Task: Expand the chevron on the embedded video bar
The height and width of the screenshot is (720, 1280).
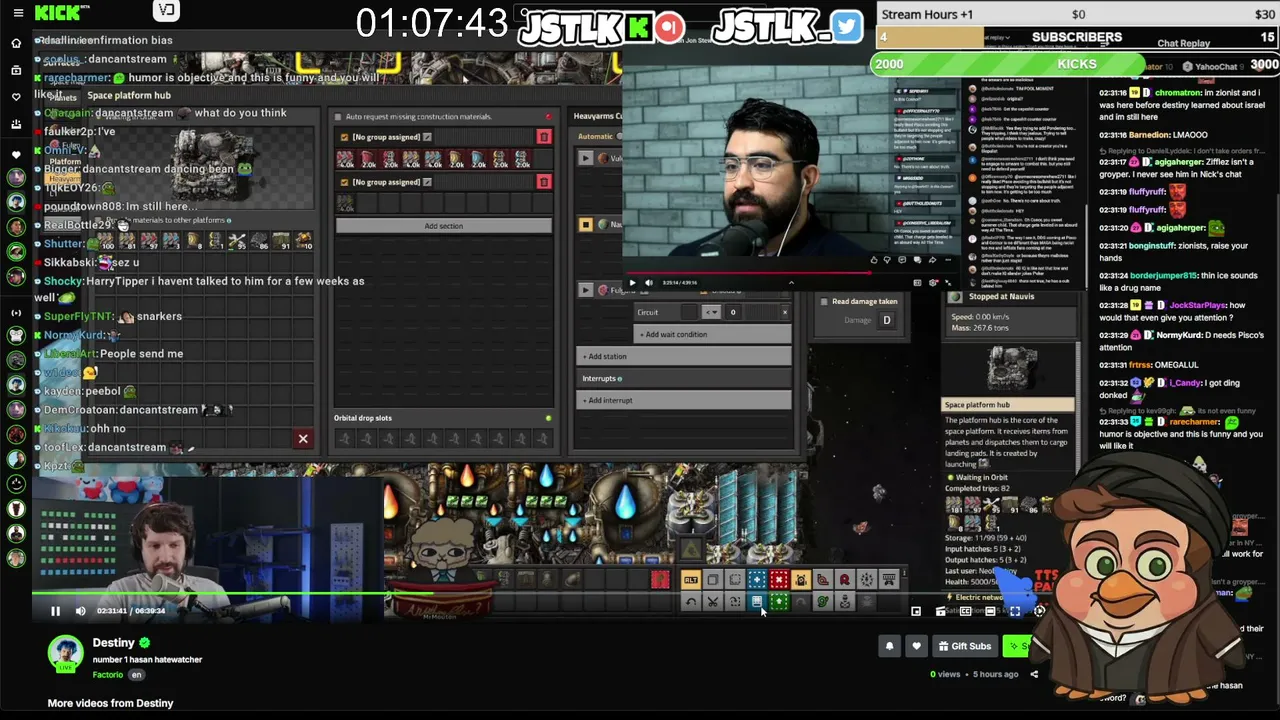Action: click(x=791, y=283)
